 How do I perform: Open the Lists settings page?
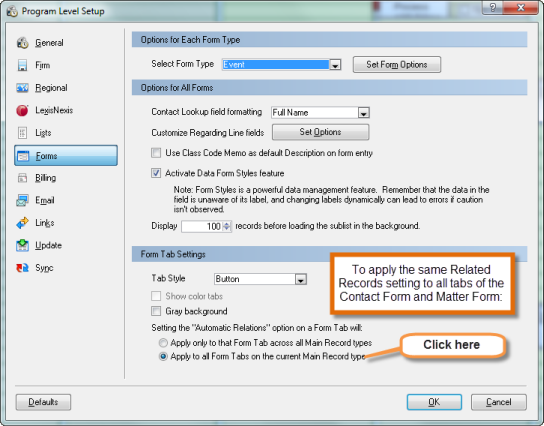(x=43, y=133)
